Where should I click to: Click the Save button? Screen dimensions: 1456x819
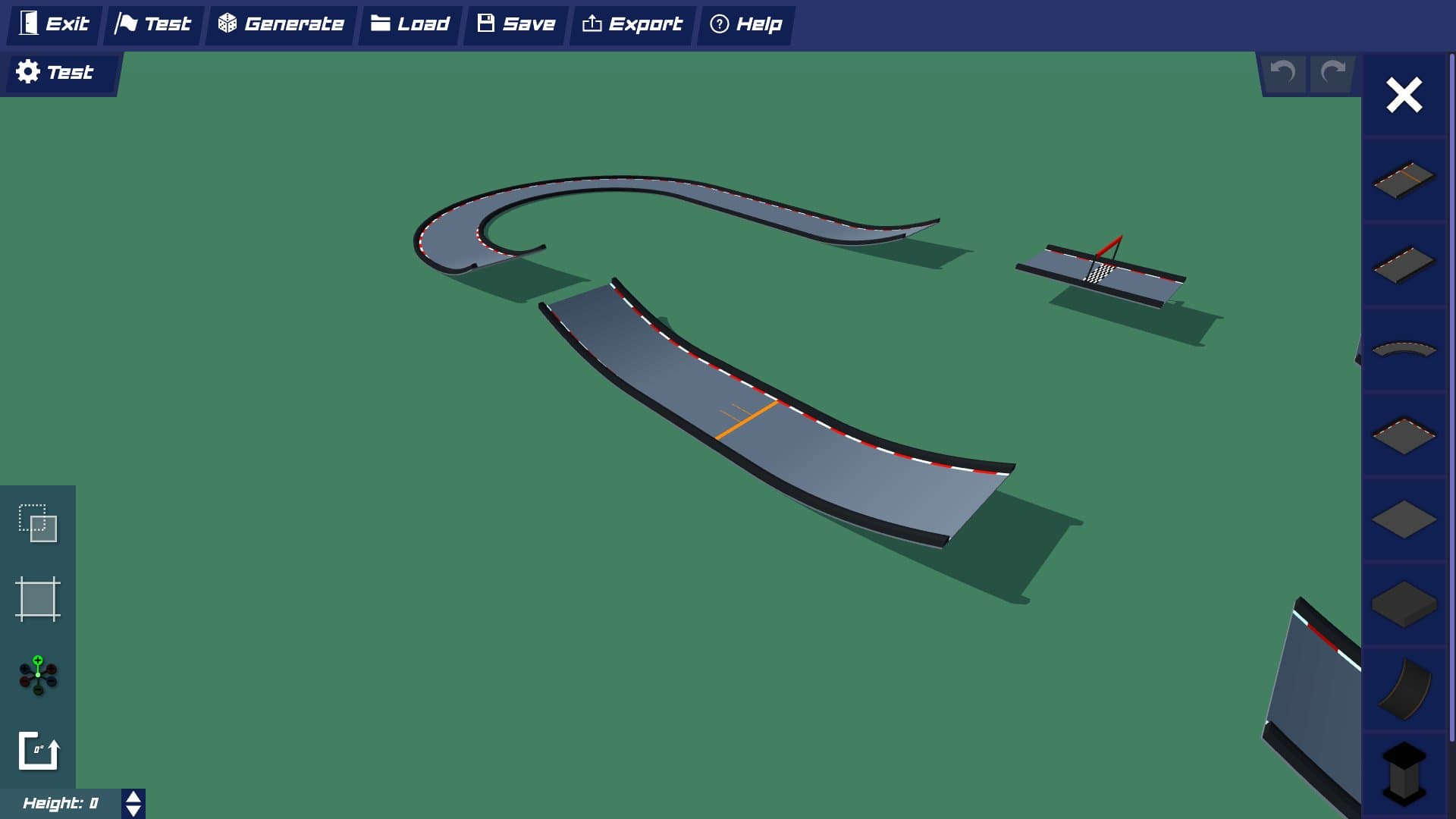point(516,24)
